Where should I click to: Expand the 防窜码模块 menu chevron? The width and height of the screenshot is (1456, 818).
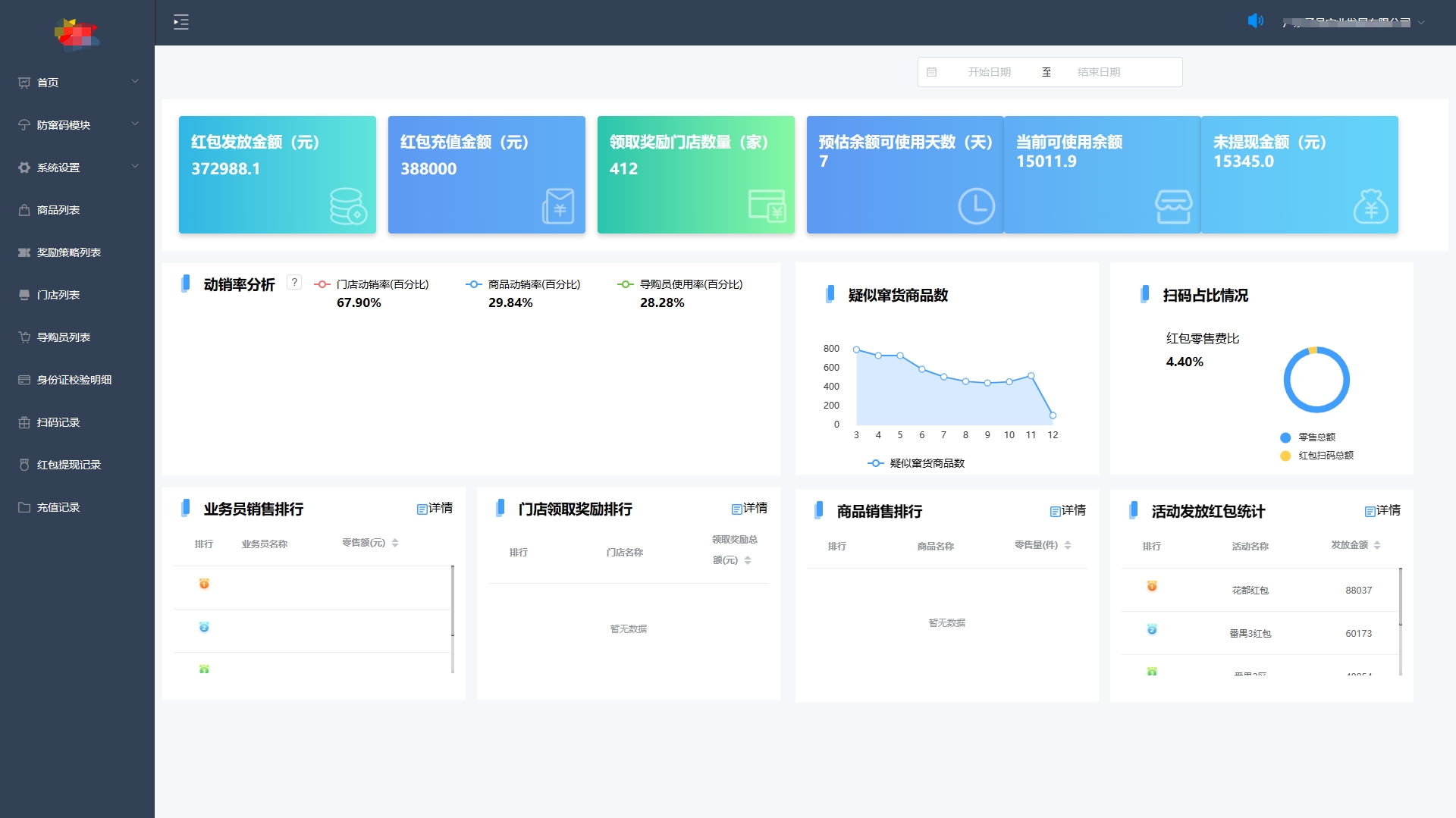pos(135,124)
